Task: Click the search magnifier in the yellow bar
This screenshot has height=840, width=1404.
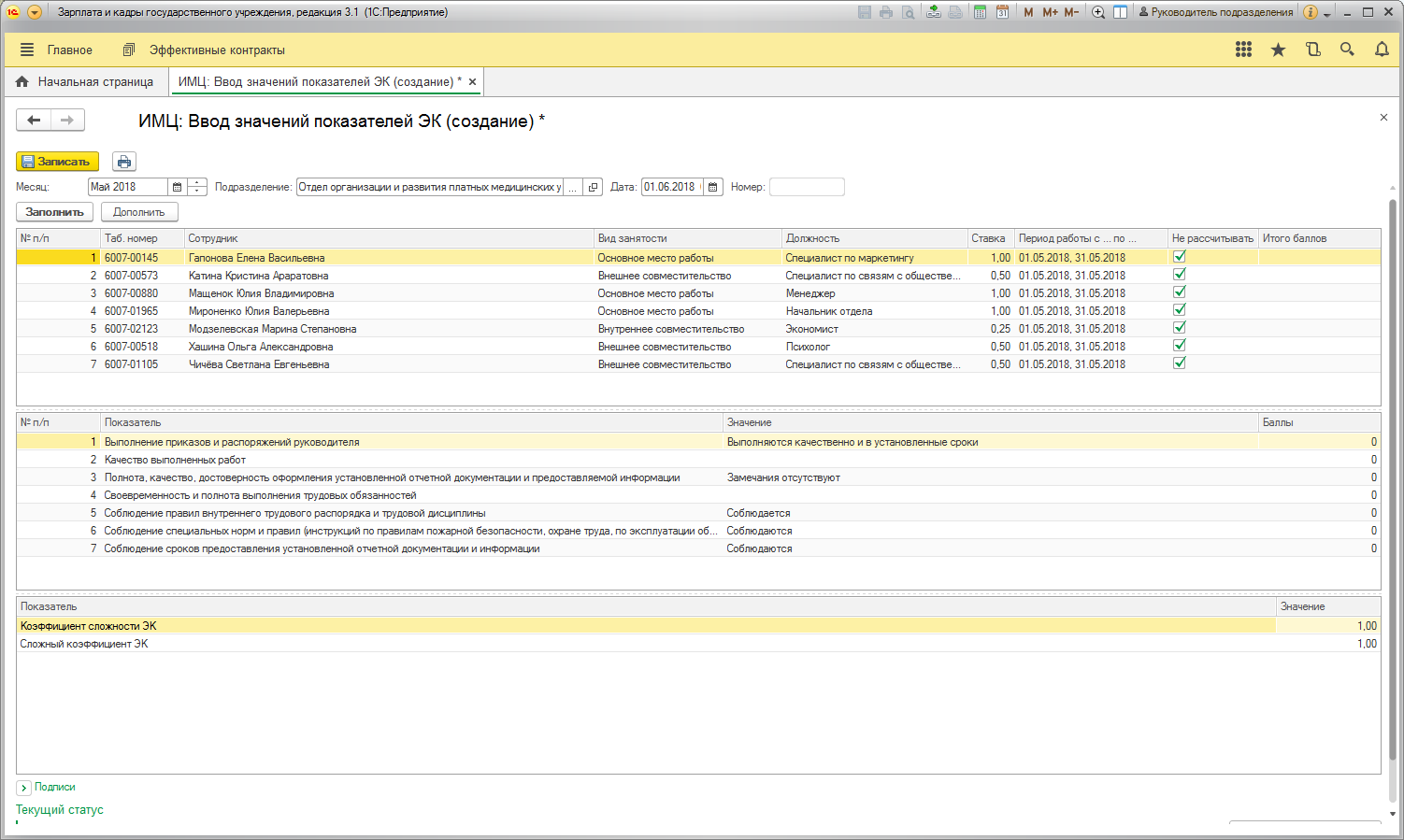Action: point(1347,50)
